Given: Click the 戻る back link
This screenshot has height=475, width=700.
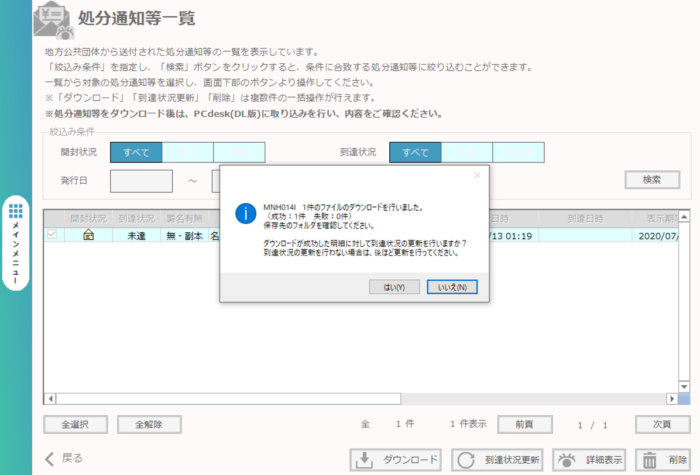Looking at the screenshot, I should point(72,458).
